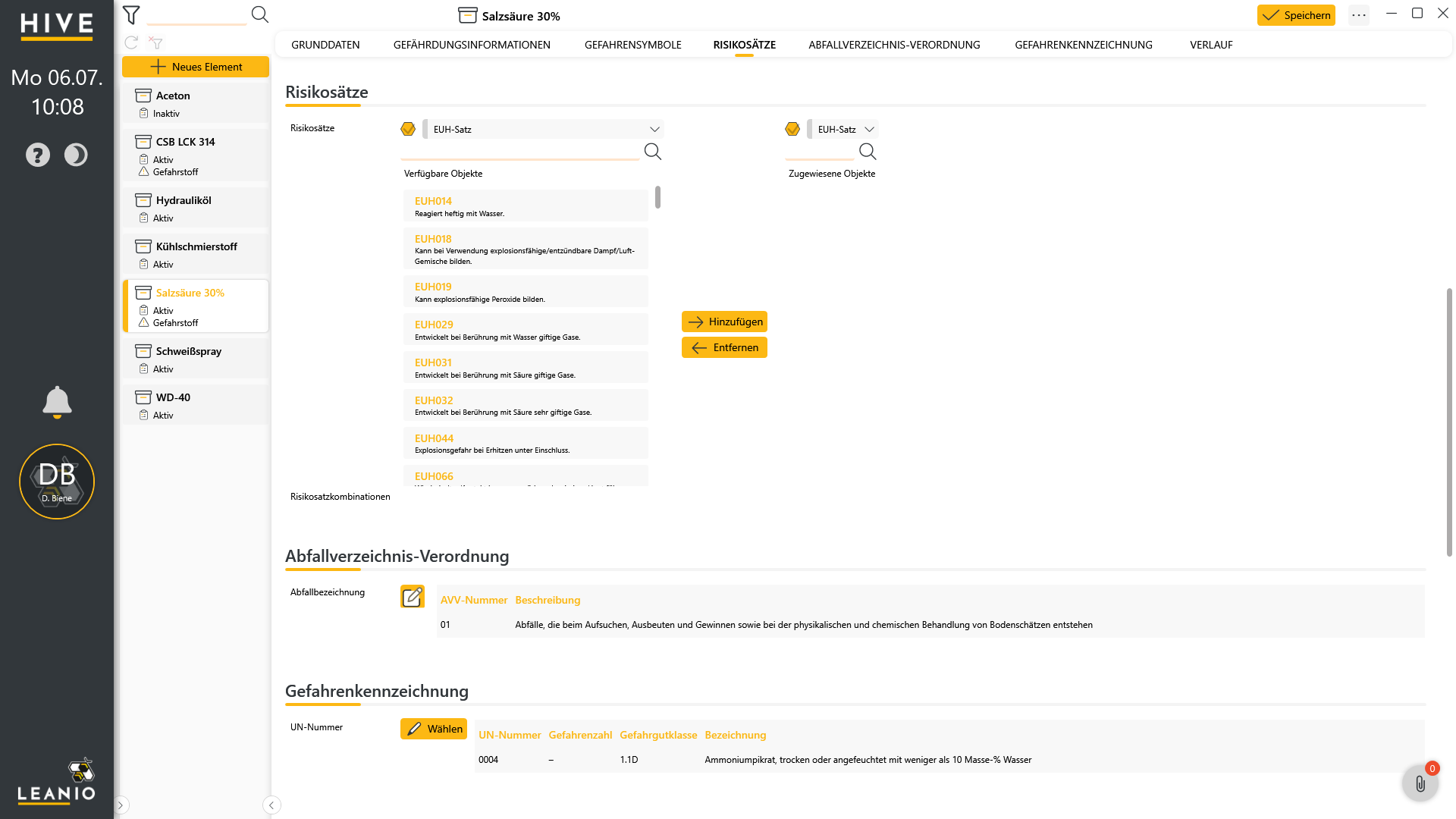Select the CSB LCK 314 item
Image resolution: width=1456 pixels, height=819 pixels.
click(x=196, y=155)
